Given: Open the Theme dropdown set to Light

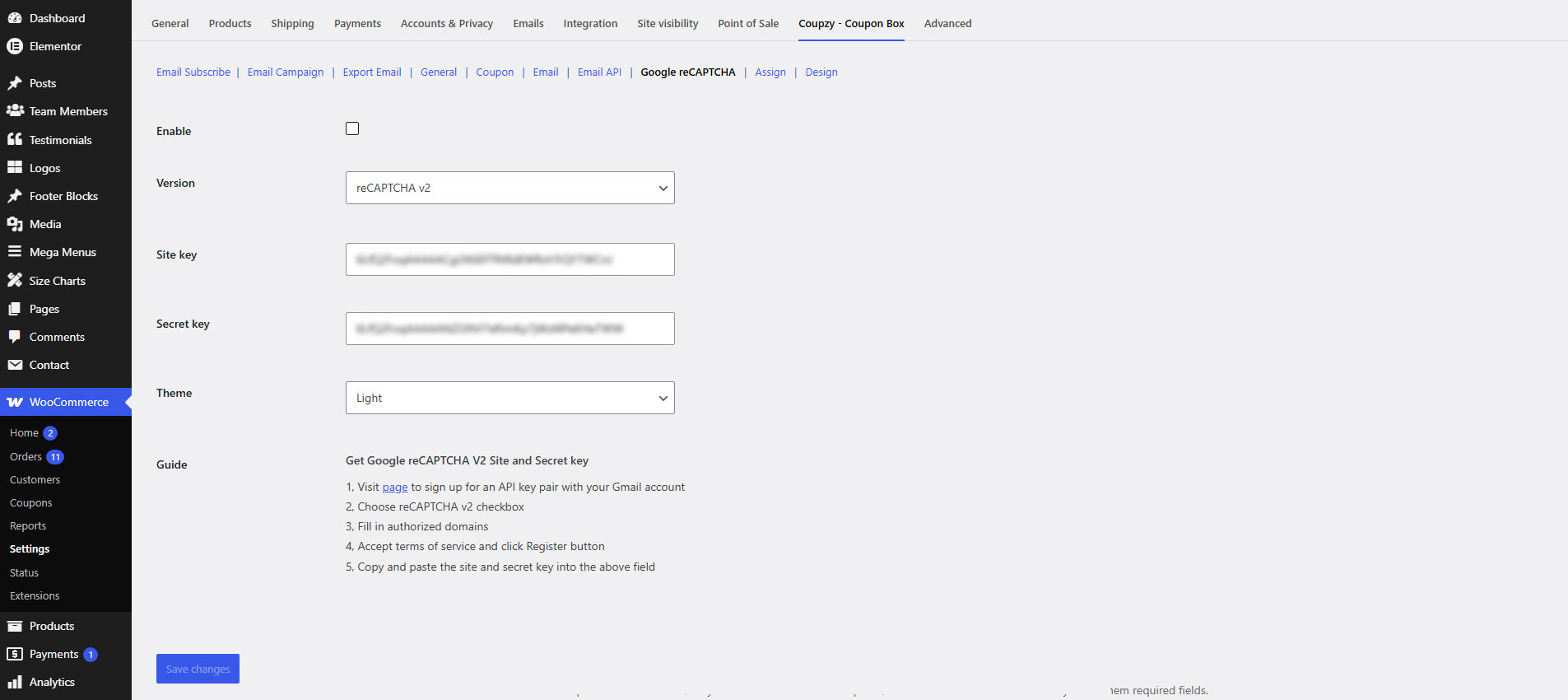Looking at the screenshot, I should (510, 398).
